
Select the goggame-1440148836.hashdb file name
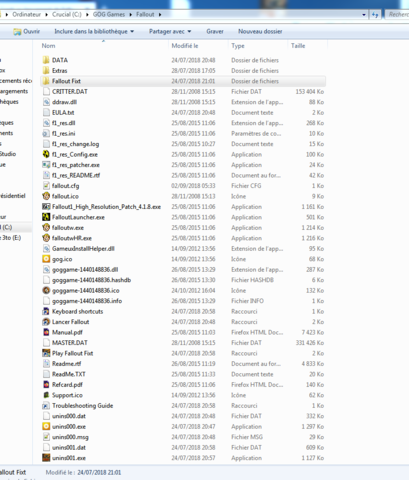pyautogui.click(x=91, y=280)
